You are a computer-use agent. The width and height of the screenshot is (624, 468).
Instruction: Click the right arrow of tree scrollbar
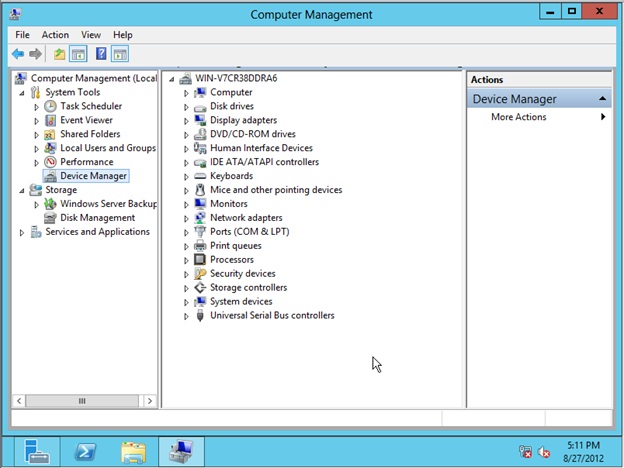pos(150,401)
